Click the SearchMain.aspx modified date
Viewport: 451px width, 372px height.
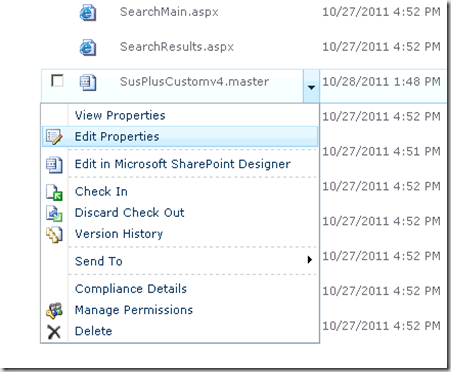(381, 12)
